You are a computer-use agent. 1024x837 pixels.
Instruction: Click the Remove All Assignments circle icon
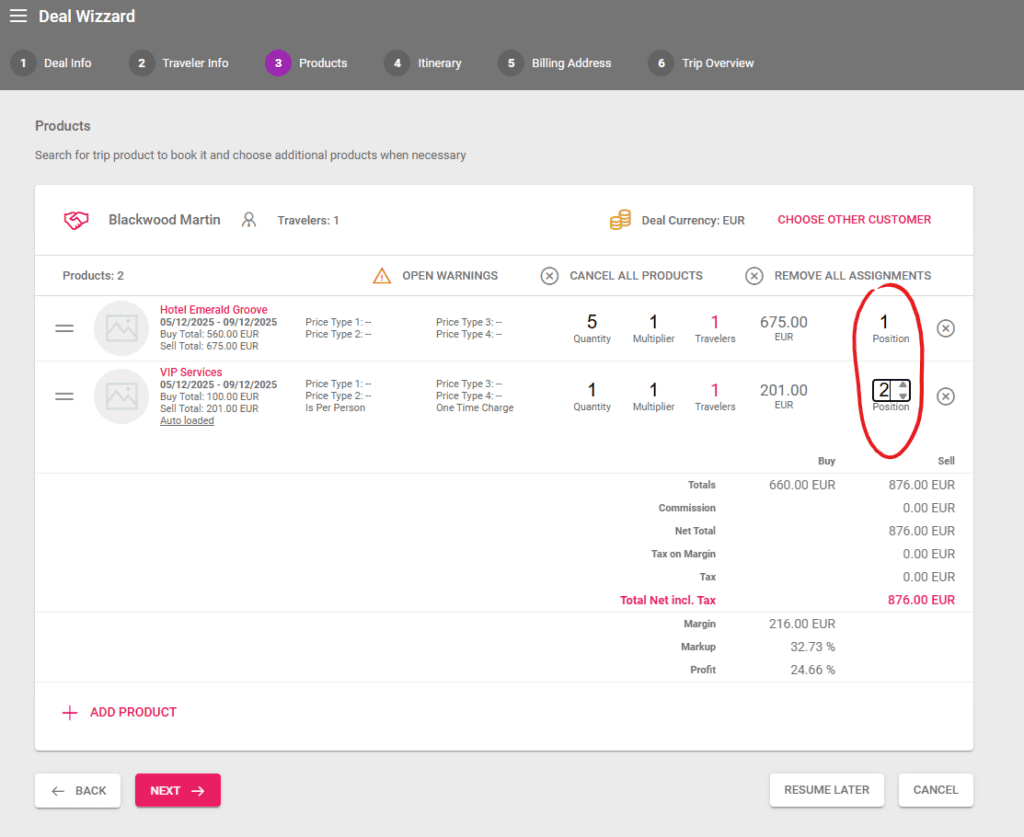754,276
